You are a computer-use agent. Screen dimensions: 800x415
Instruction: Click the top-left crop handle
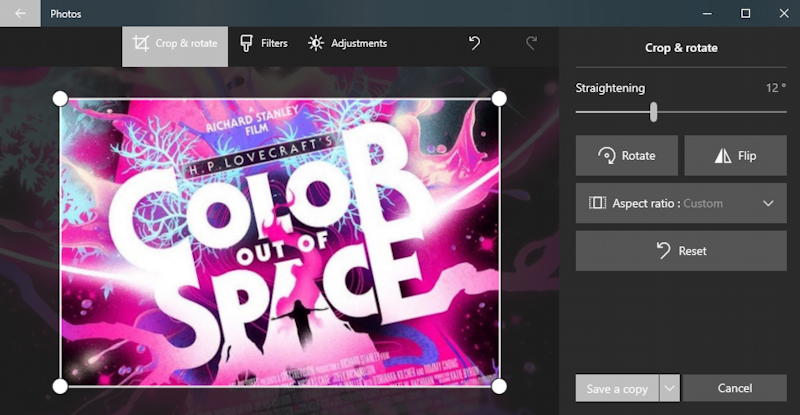[60, 99]
